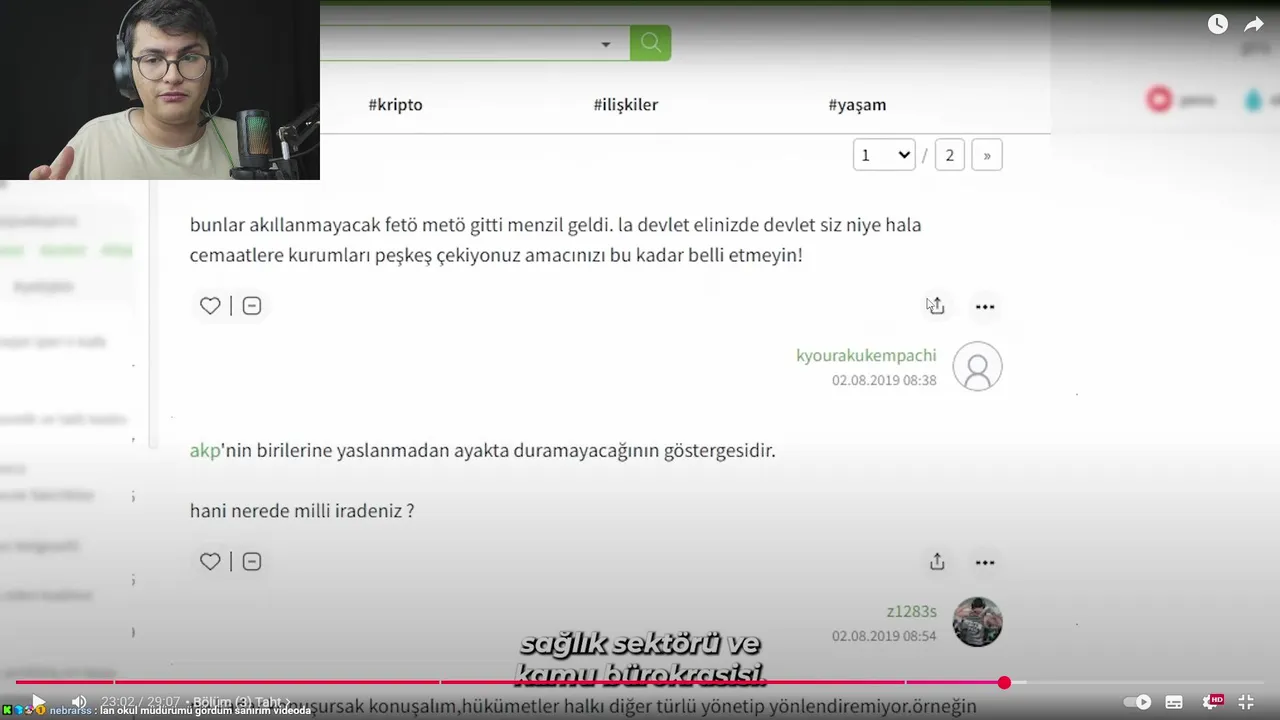Open the entry date 02.08.2019 08:38
The width and height of the screenshot is (1280, 720).
[x=884, y=381]
